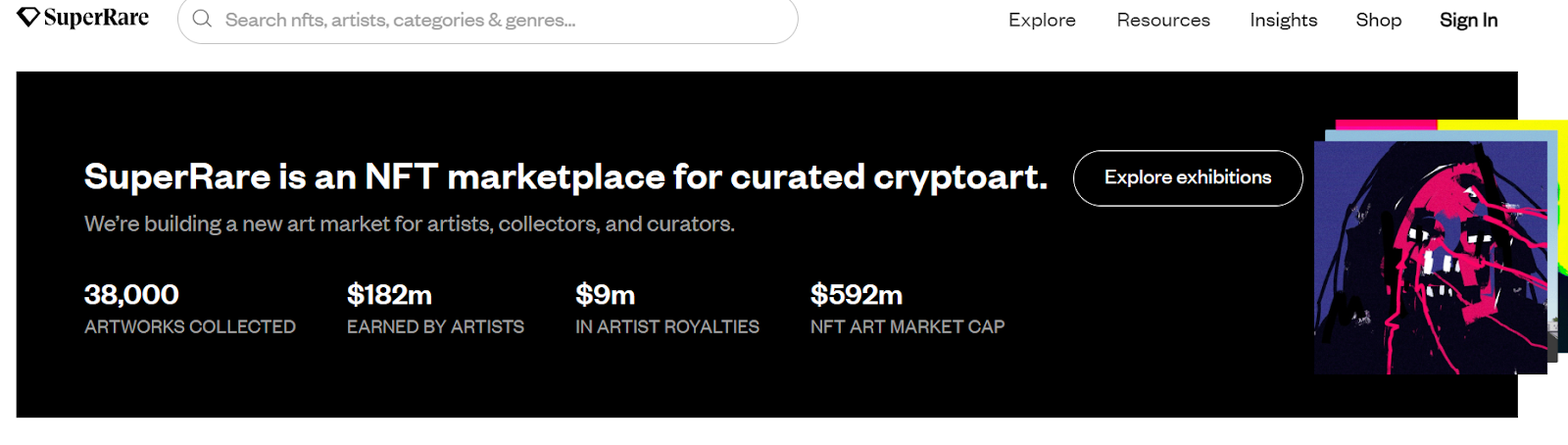The image size is (1568, 445).
Task: Click the SuperRare diamond logo icon
Action: pos(28,18)
